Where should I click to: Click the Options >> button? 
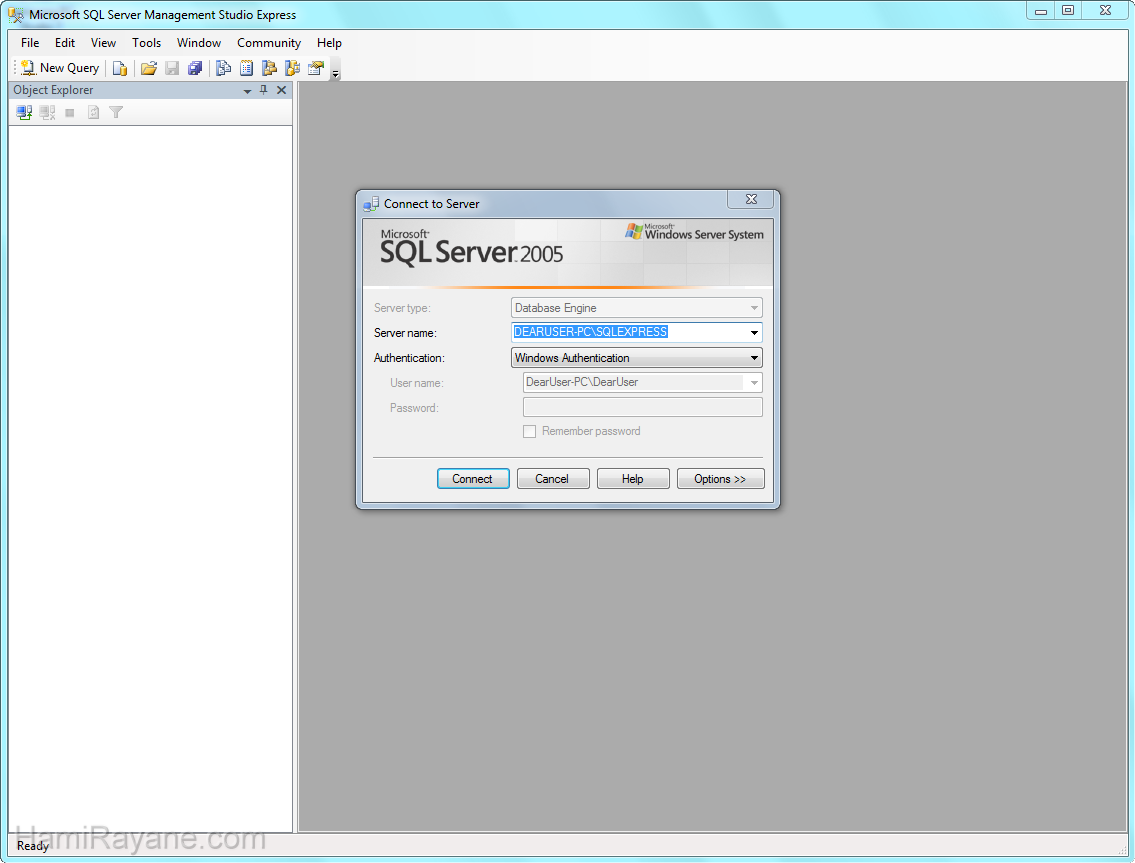(x=720, y=479)
